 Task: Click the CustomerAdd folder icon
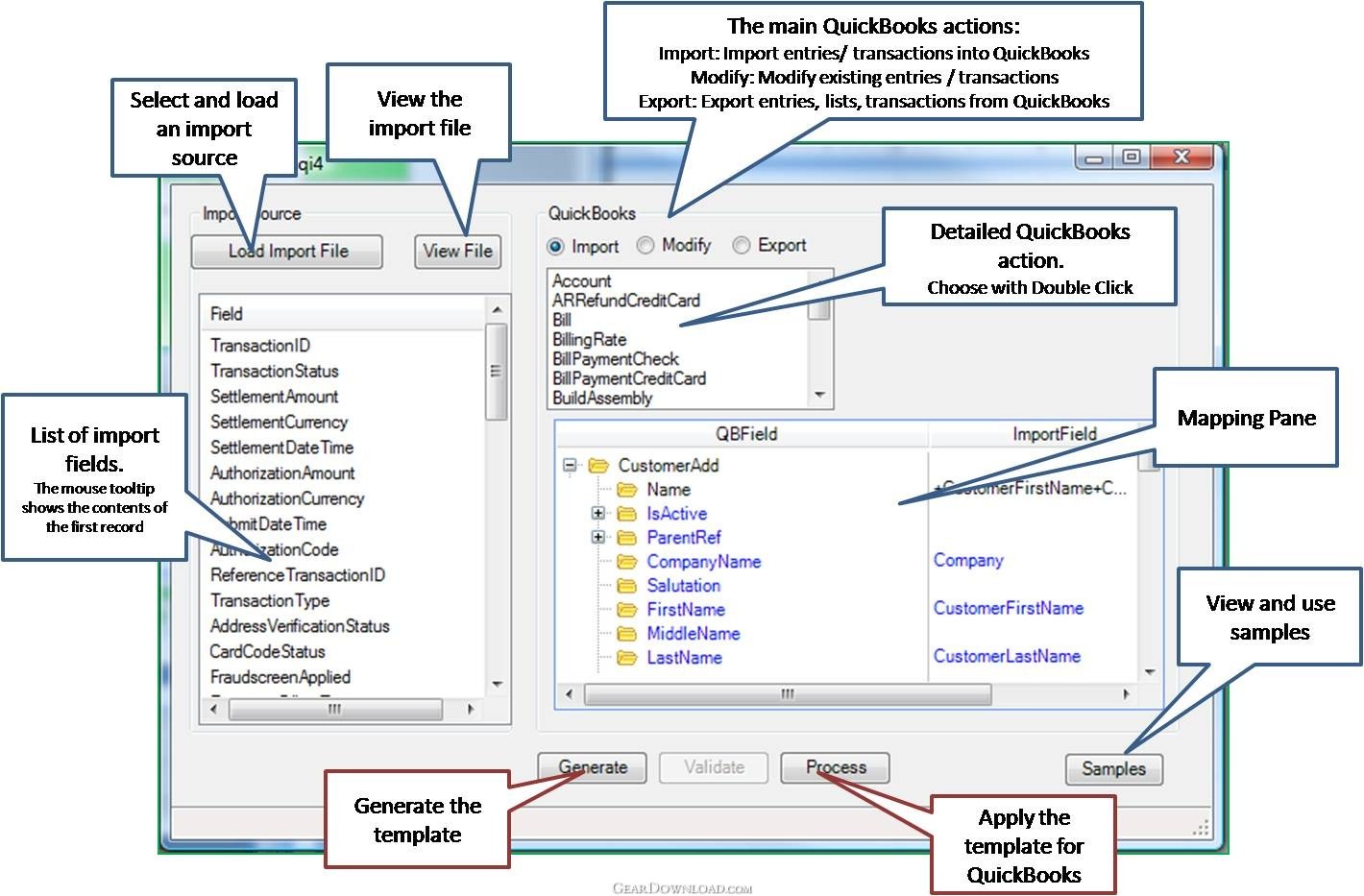point(598,466)
